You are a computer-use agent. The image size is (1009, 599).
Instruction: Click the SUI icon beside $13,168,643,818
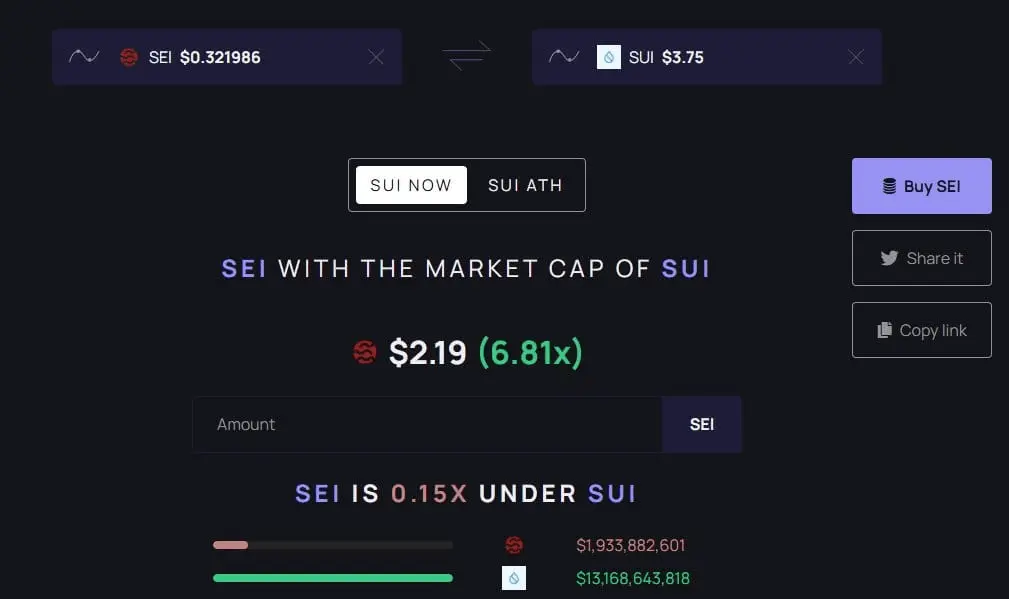coord(514,578)
